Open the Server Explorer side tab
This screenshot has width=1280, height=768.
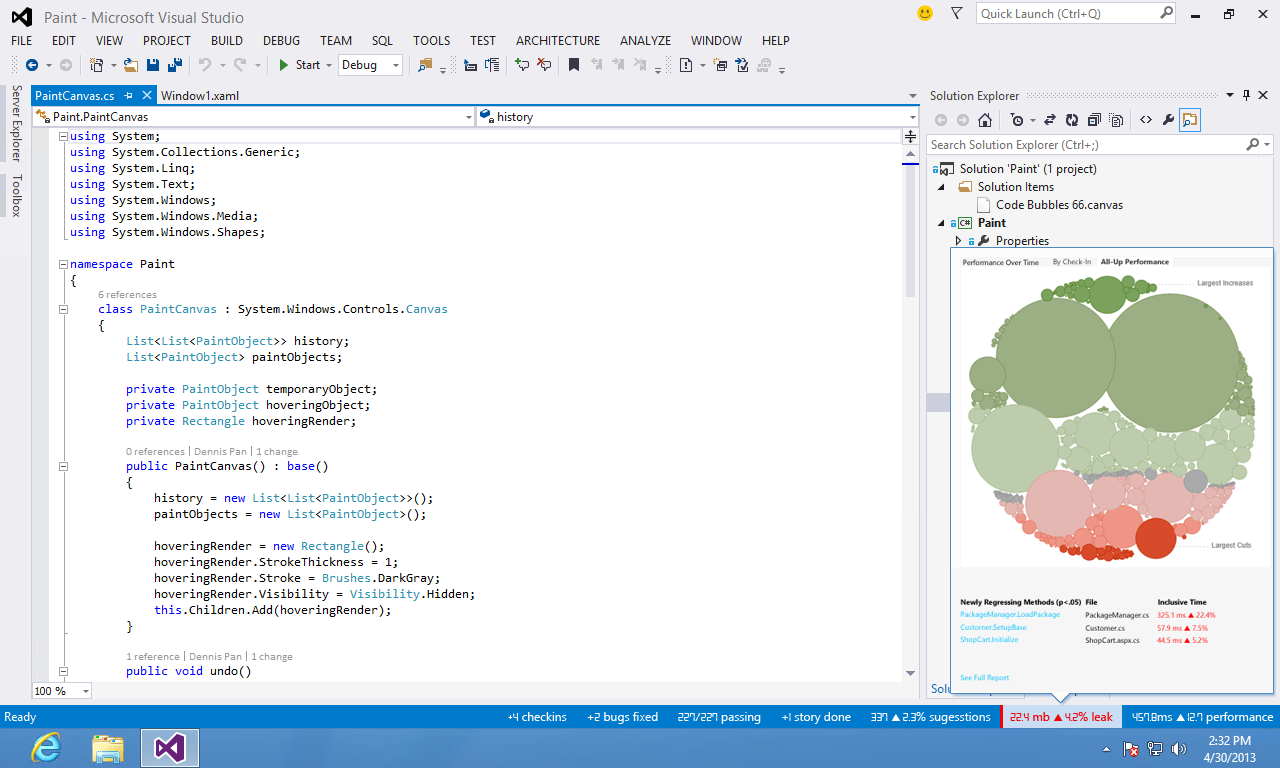tap(17, 123)
